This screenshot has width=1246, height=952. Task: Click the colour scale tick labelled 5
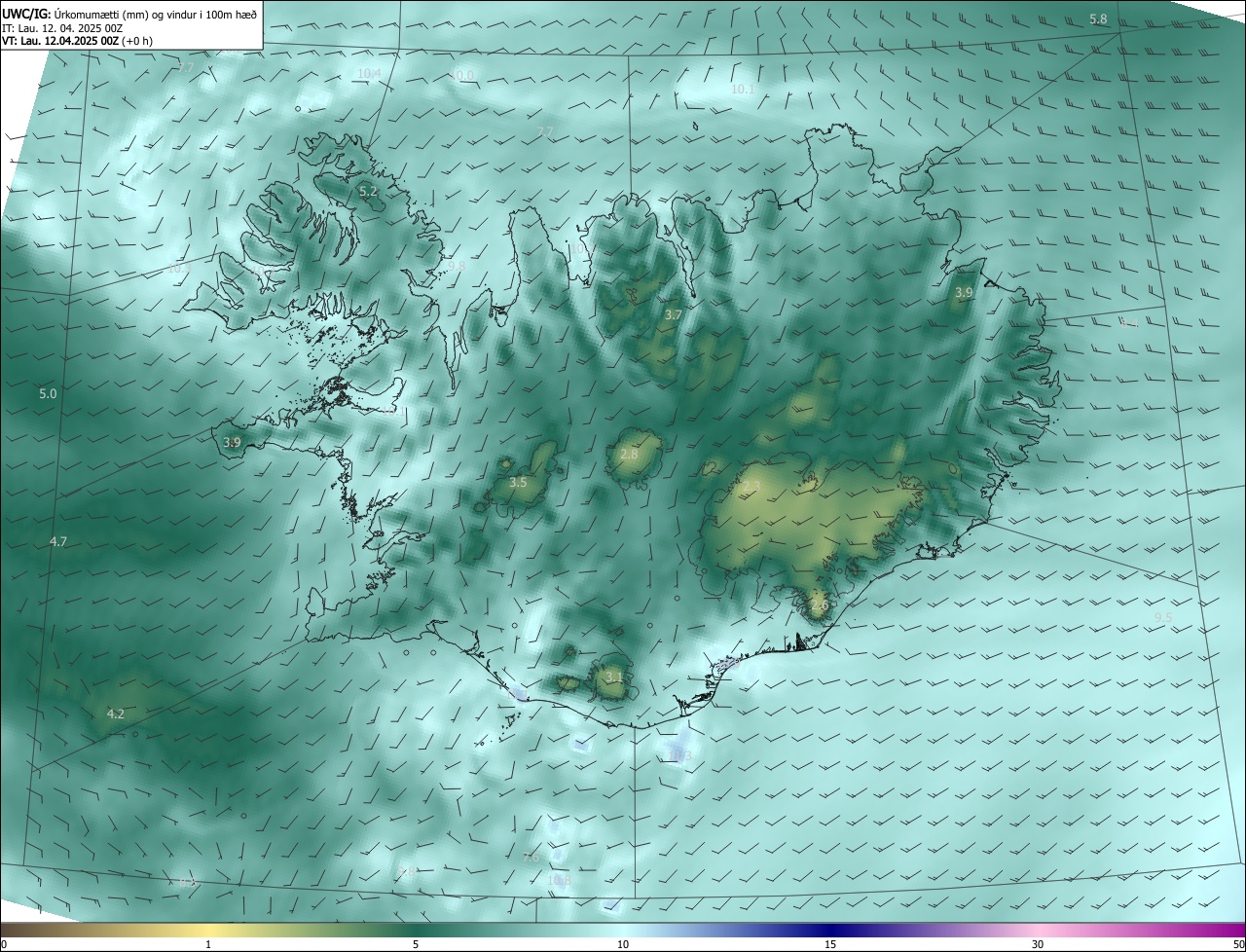coord(416,944)
